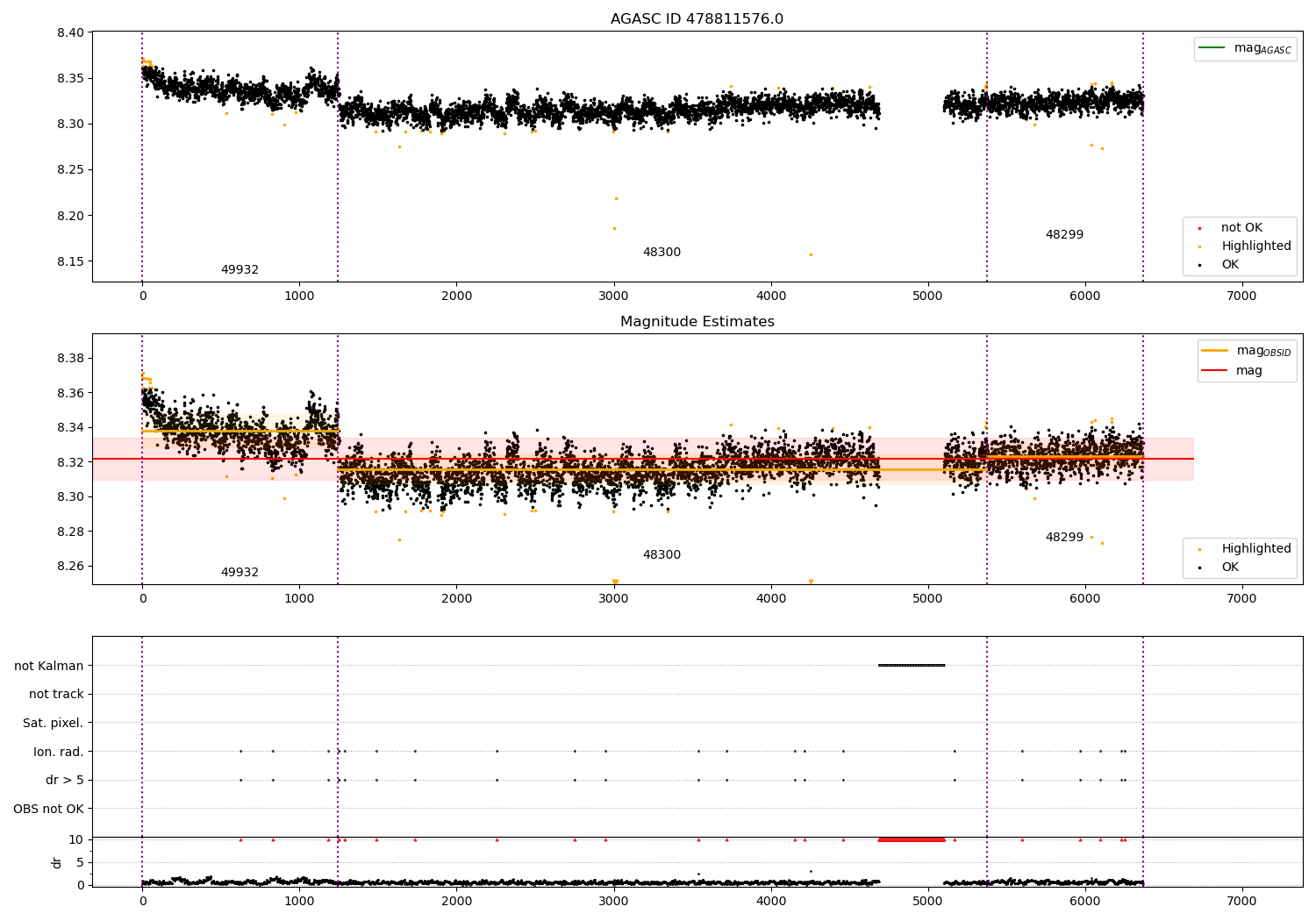The image size is (1316, 921).
Task: Click the 8.40 tick on top plot
Action: (70, 32)
